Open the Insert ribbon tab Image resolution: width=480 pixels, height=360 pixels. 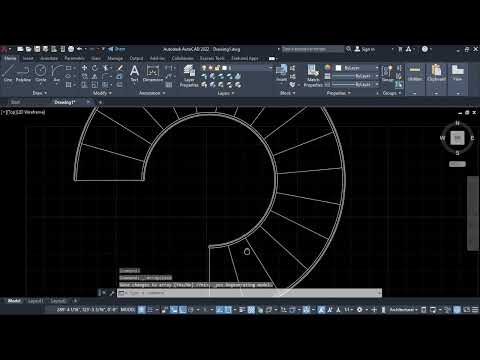28,58
